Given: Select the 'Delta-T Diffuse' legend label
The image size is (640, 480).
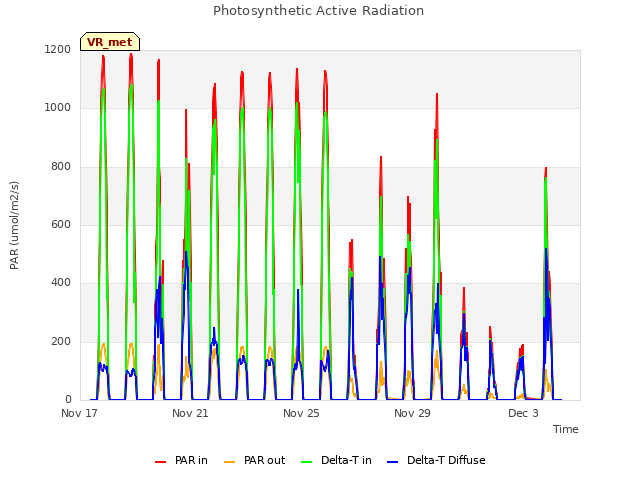Looking at the screenshot, I should pyautogui.click(x=446, y=460).
